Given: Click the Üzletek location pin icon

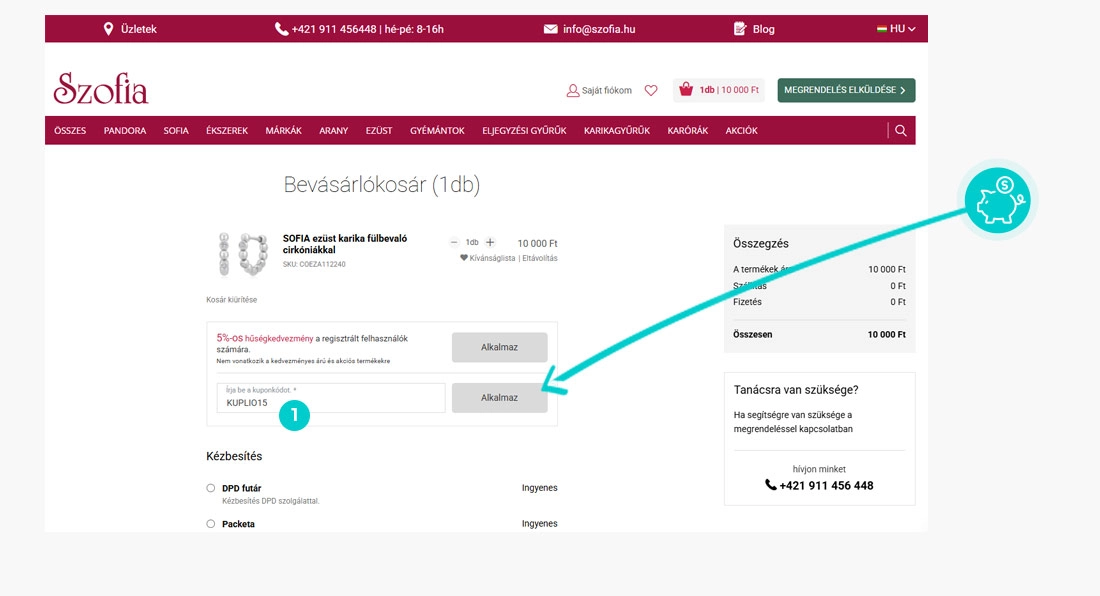Looking at the screenshot, I should tap(108, 29).
